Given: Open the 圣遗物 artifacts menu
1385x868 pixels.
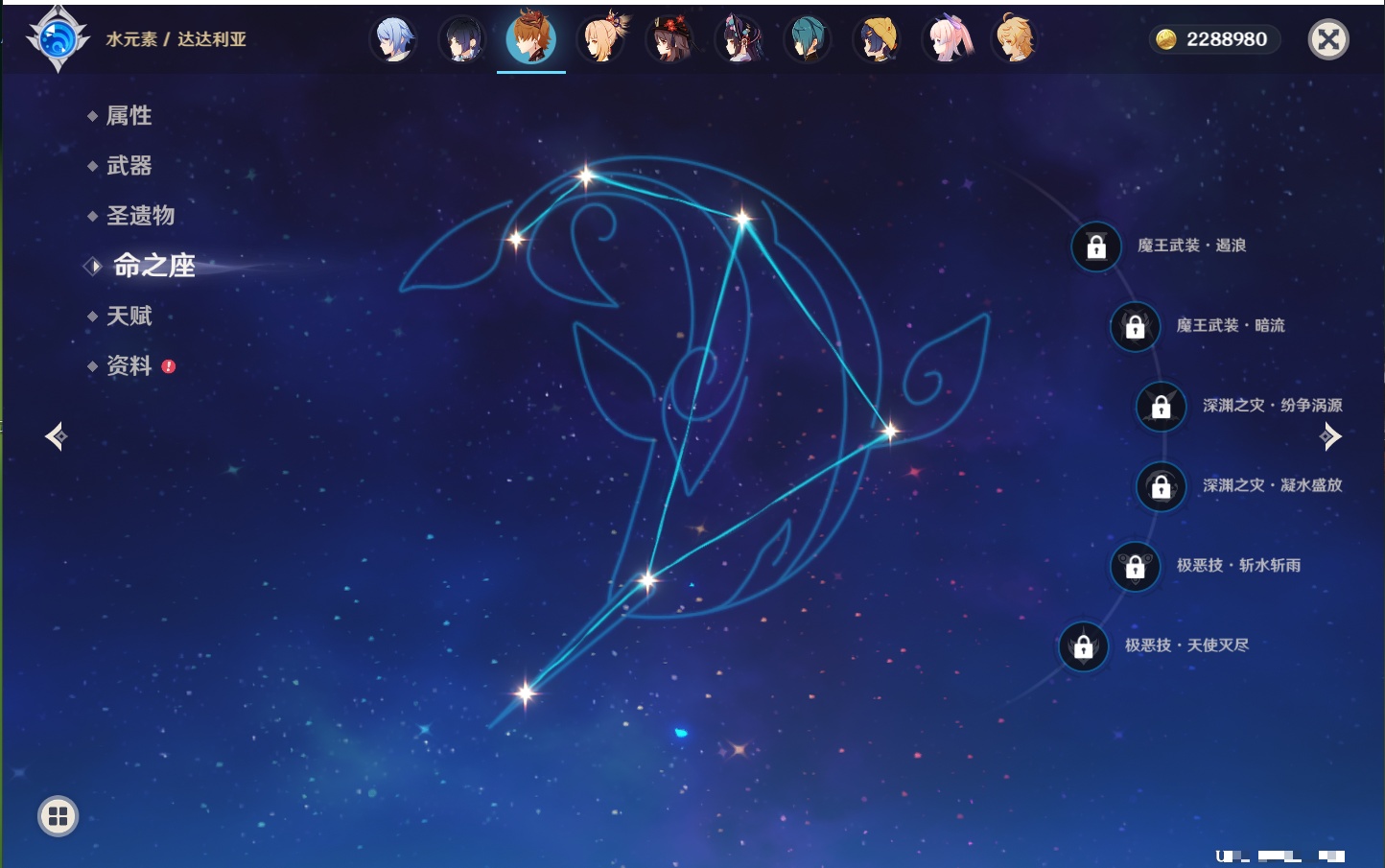Looking at the screenshot, I should coord(140,216).
